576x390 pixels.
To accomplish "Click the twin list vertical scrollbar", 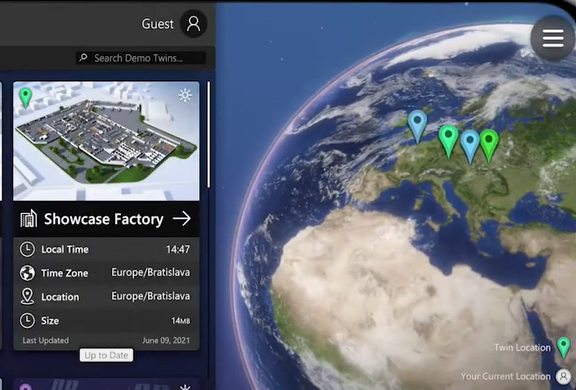I will pos(209,134).
